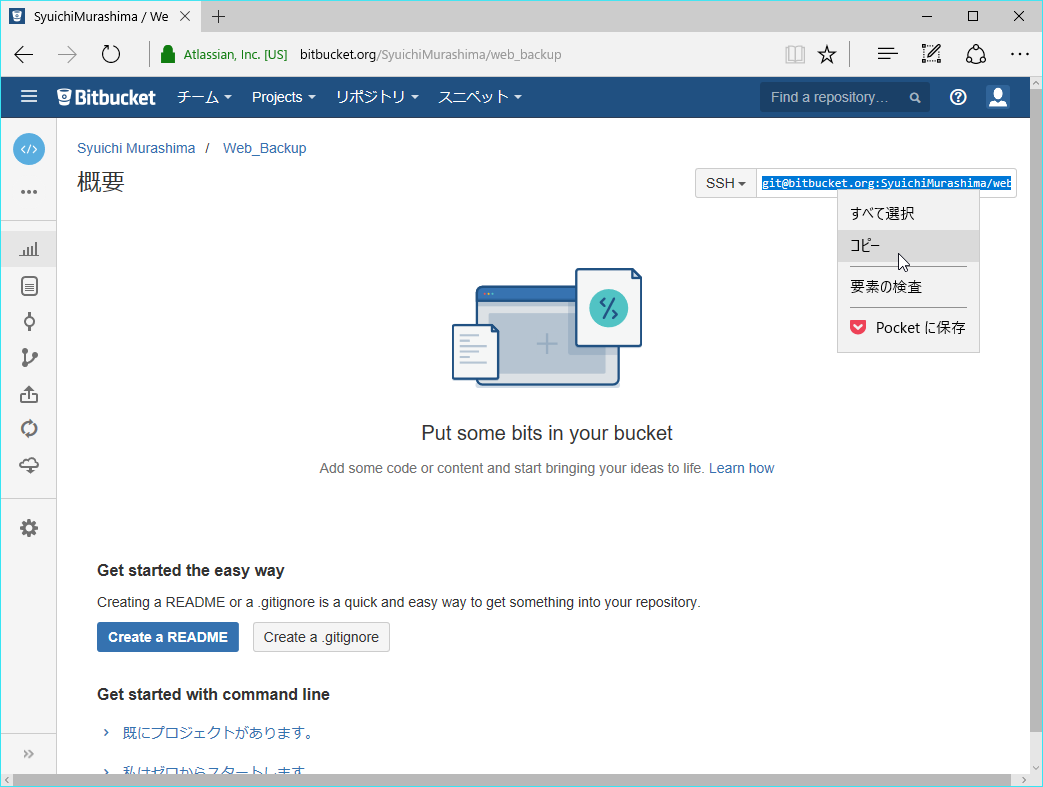This screenshot has height=787, width=1043.
Task: Click 'Get started the easy way' heading
Action: click(x=191, y=571)
